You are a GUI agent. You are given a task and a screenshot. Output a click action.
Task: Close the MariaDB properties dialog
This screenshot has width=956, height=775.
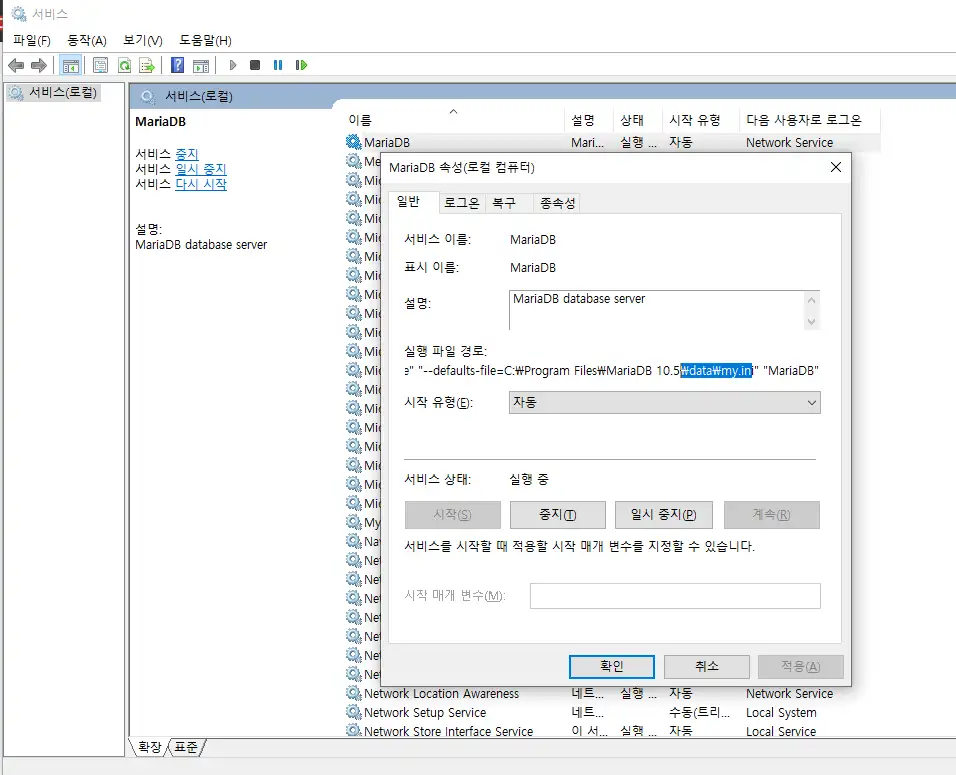pyautogui.click(x=836, y=167)
